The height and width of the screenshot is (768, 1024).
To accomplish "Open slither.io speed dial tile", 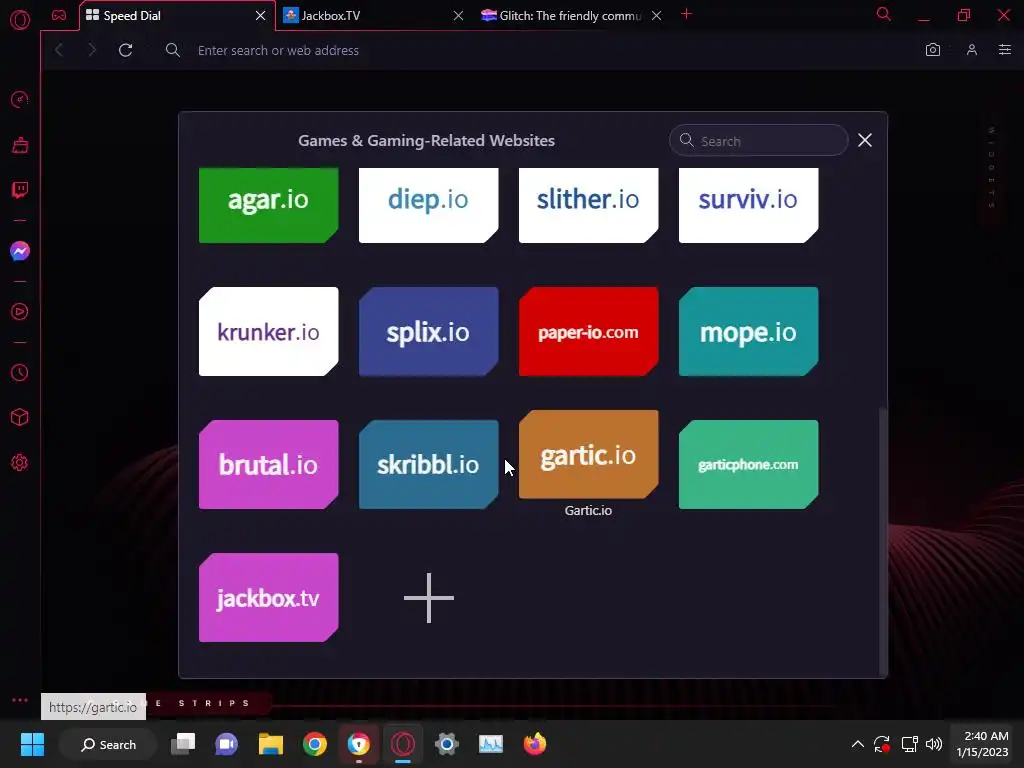I will (x=588, y=205).
